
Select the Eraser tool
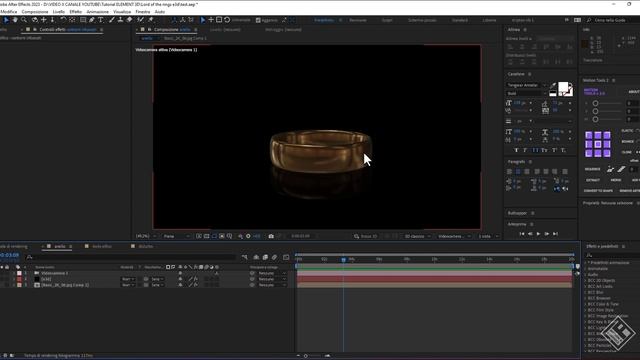[129, 20]
